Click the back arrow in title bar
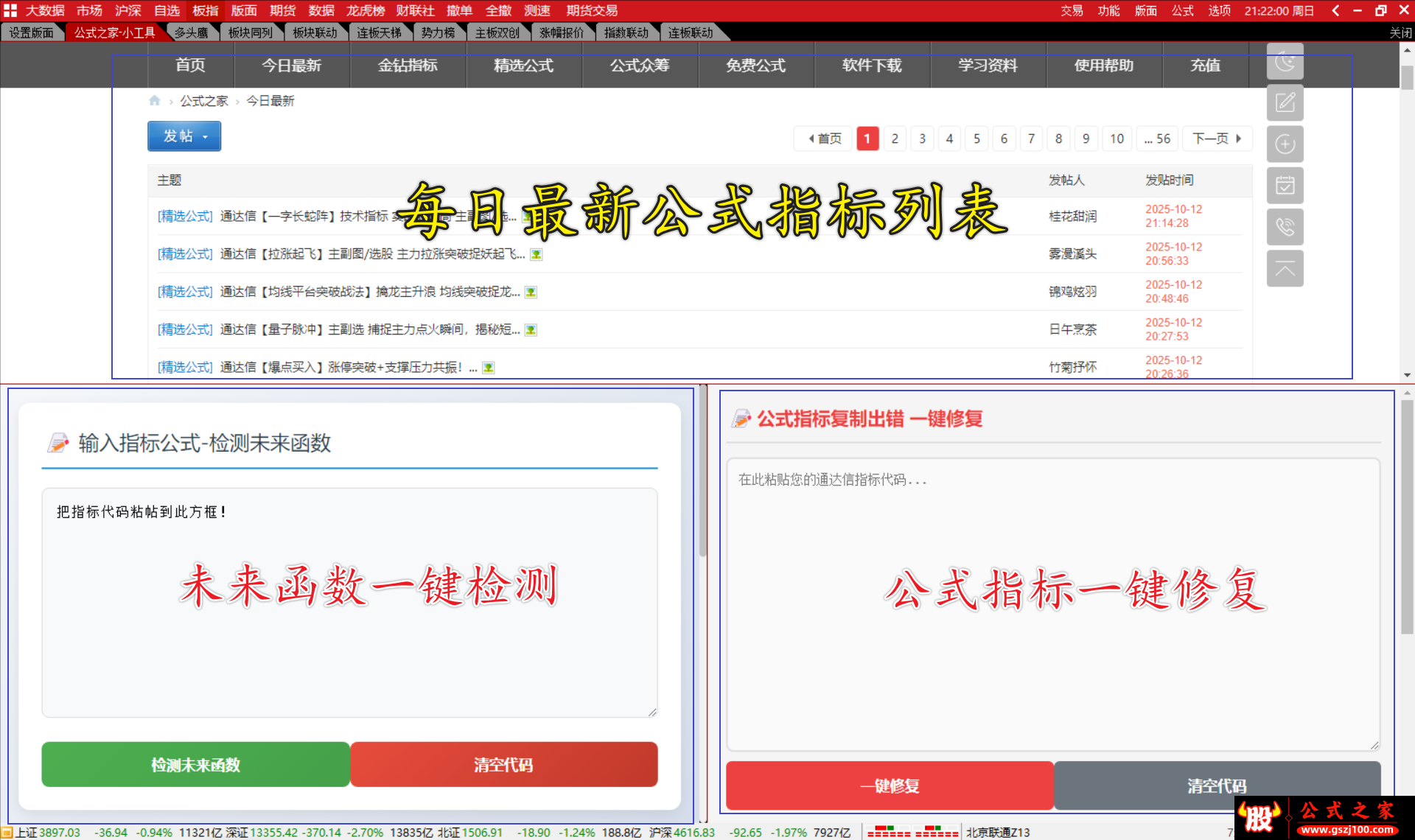 tap(1335, 10)
